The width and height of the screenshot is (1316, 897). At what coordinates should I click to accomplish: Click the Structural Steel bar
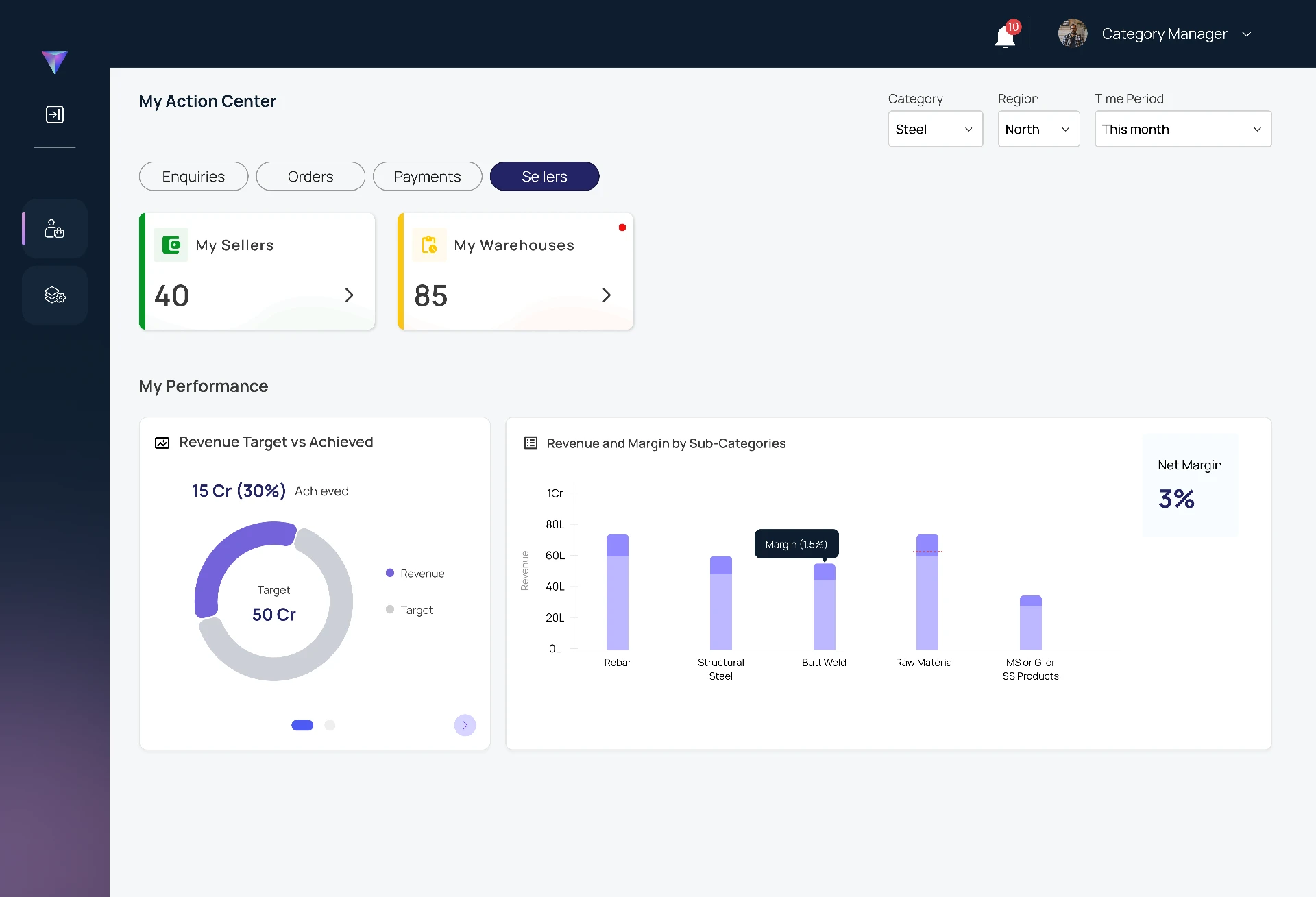(721, 603)
